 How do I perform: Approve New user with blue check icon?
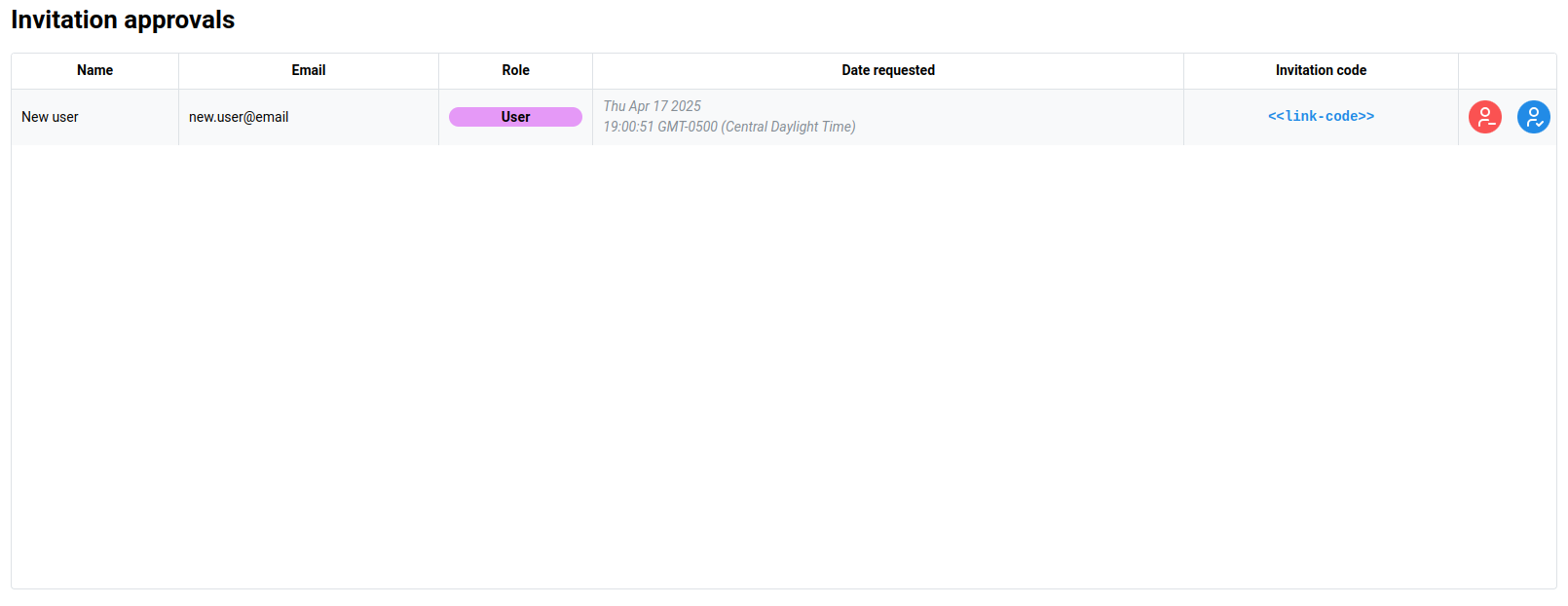tap(1533, 117)
